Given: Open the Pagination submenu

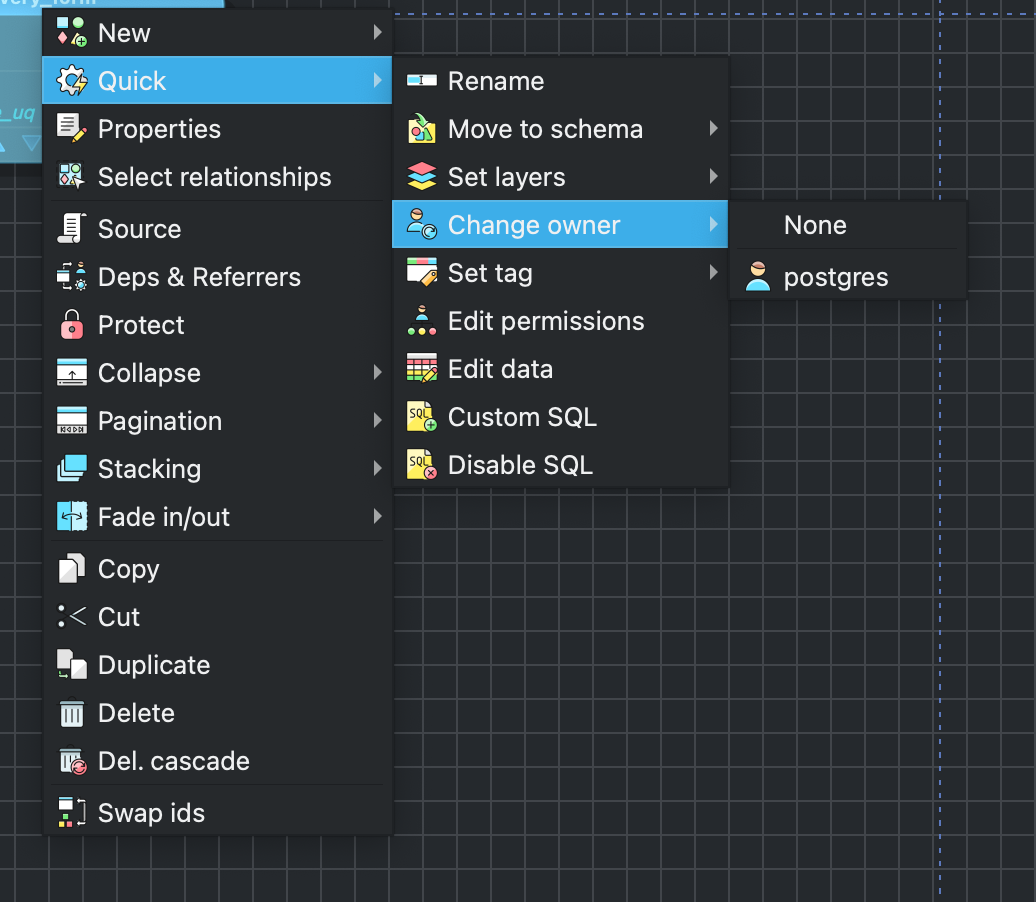Looking at the screenshot, I should click(160, 421).
